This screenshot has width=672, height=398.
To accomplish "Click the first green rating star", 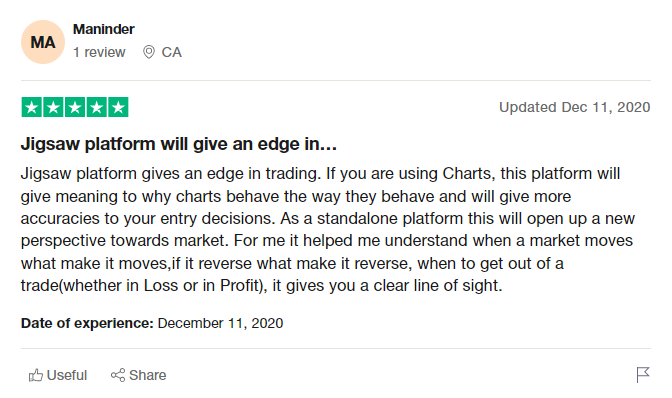I will click(x=32, y=107).
